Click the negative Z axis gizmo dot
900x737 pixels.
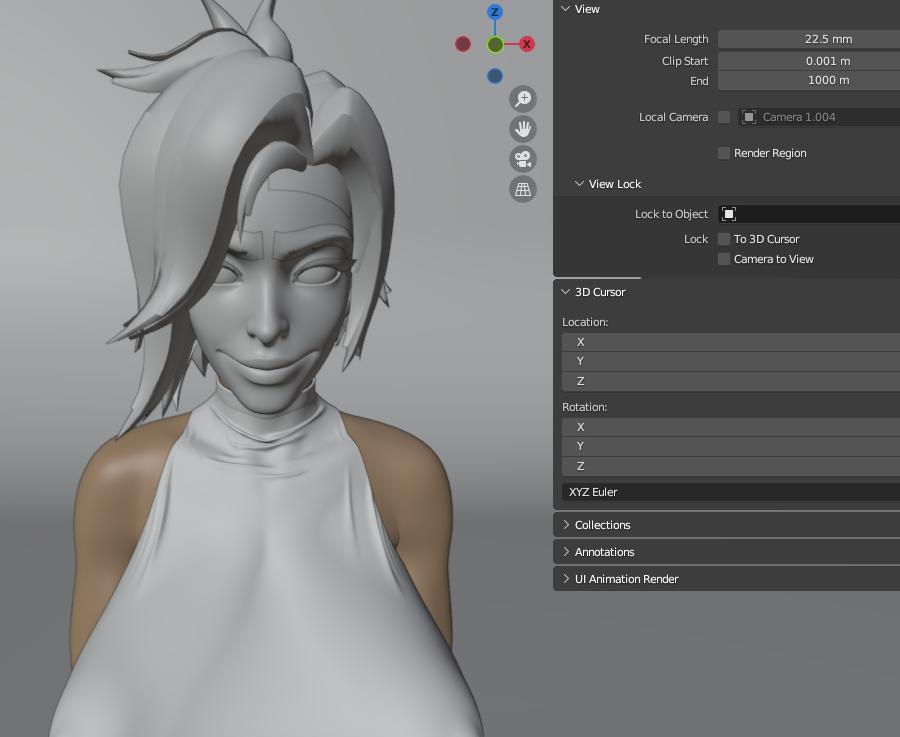click(x=495, y=76)
